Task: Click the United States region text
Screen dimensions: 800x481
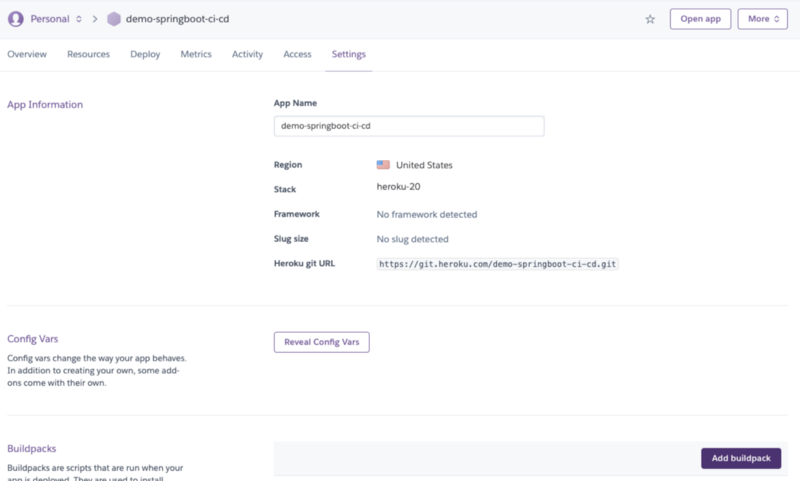Action: point(424,165)
